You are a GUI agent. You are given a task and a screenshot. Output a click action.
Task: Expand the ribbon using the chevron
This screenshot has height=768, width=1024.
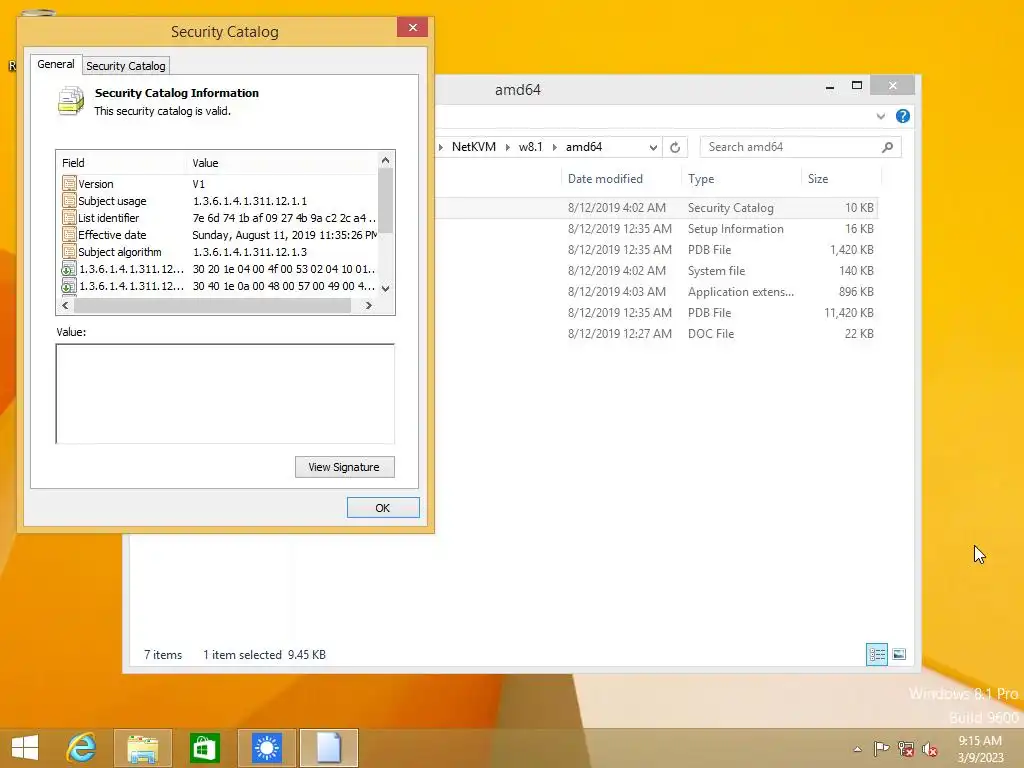click(880, 116)
